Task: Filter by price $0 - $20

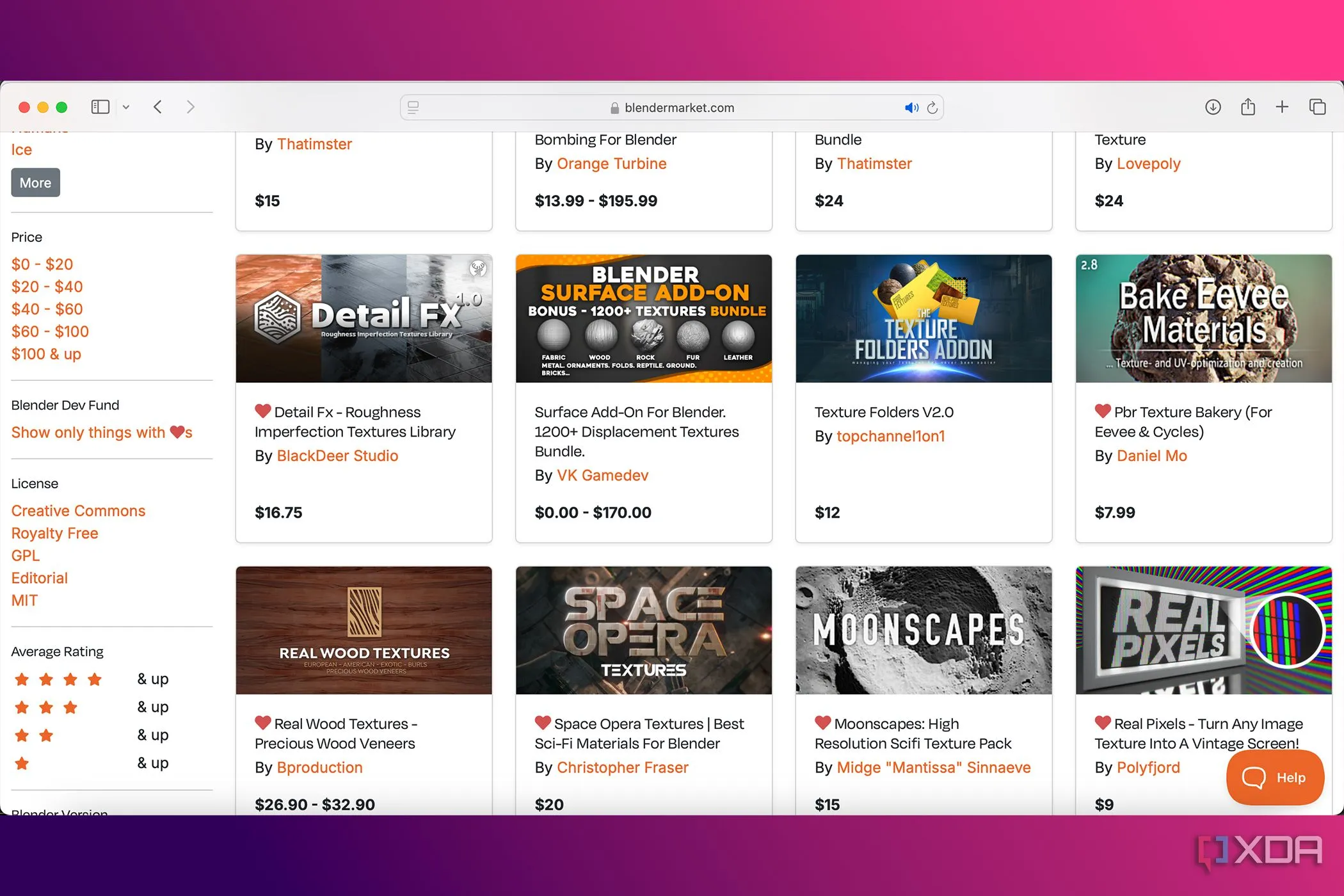Action: pyautogui.click(x=42, y=264)
